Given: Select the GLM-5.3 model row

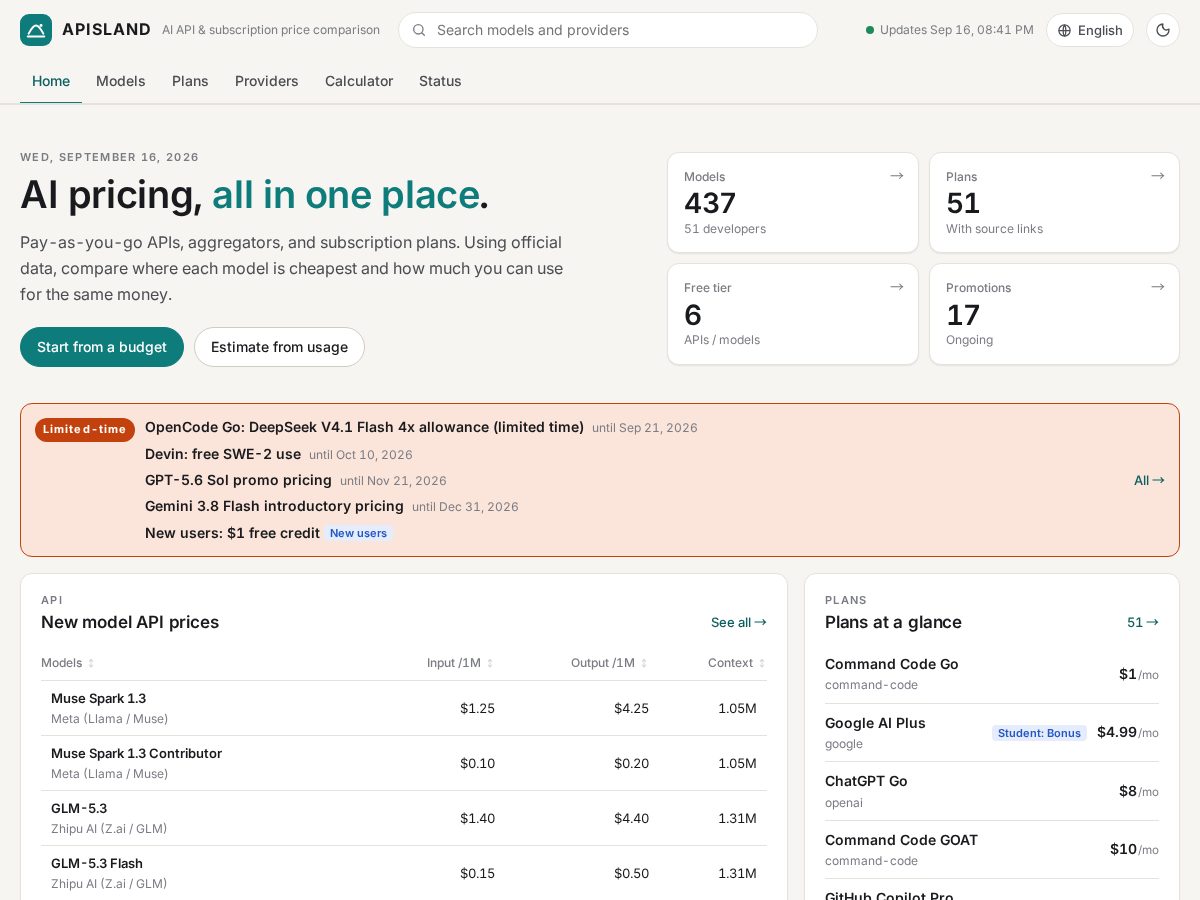Looking at the screenshot, I should tap(404, 818).
